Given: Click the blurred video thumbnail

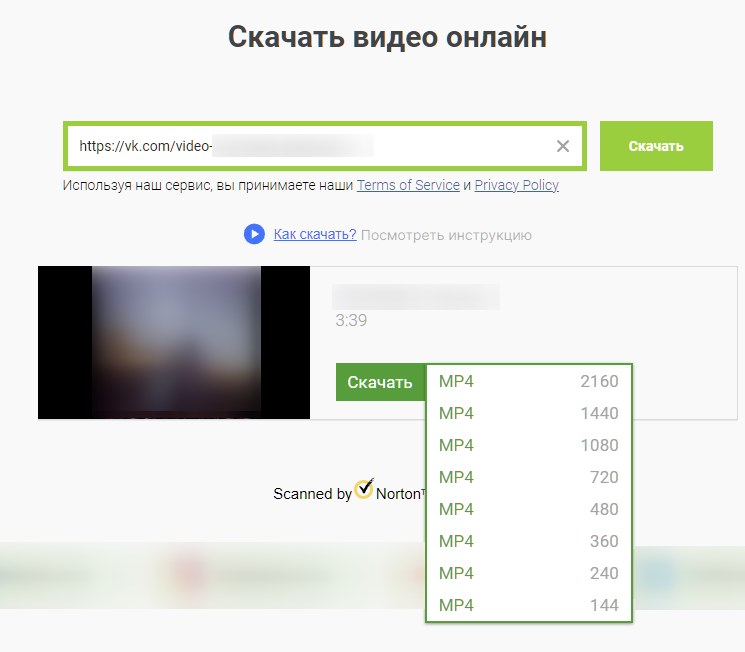Looking at the screenshot, I should pyautogui.click(x=174, y=343).
